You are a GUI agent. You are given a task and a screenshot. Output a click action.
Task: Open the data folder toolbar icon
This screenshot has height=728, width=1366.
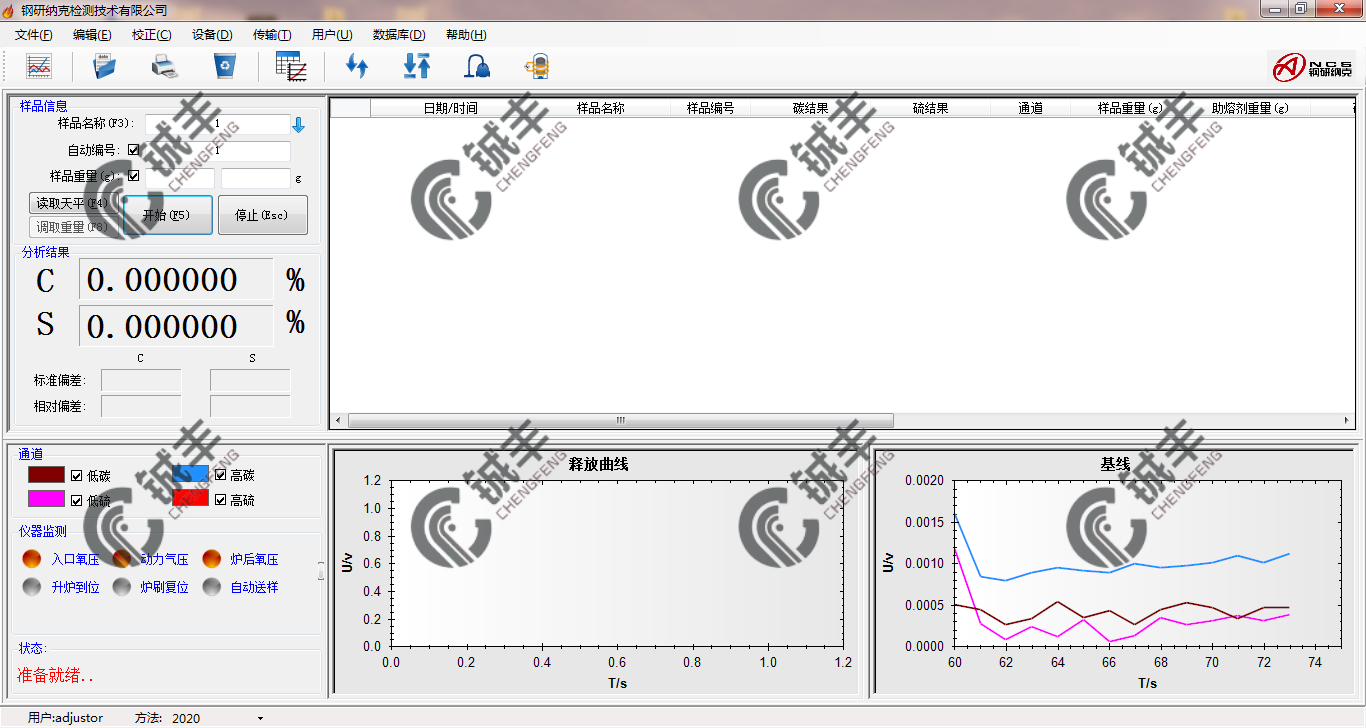pyautogui.click(x=104, y=67)
